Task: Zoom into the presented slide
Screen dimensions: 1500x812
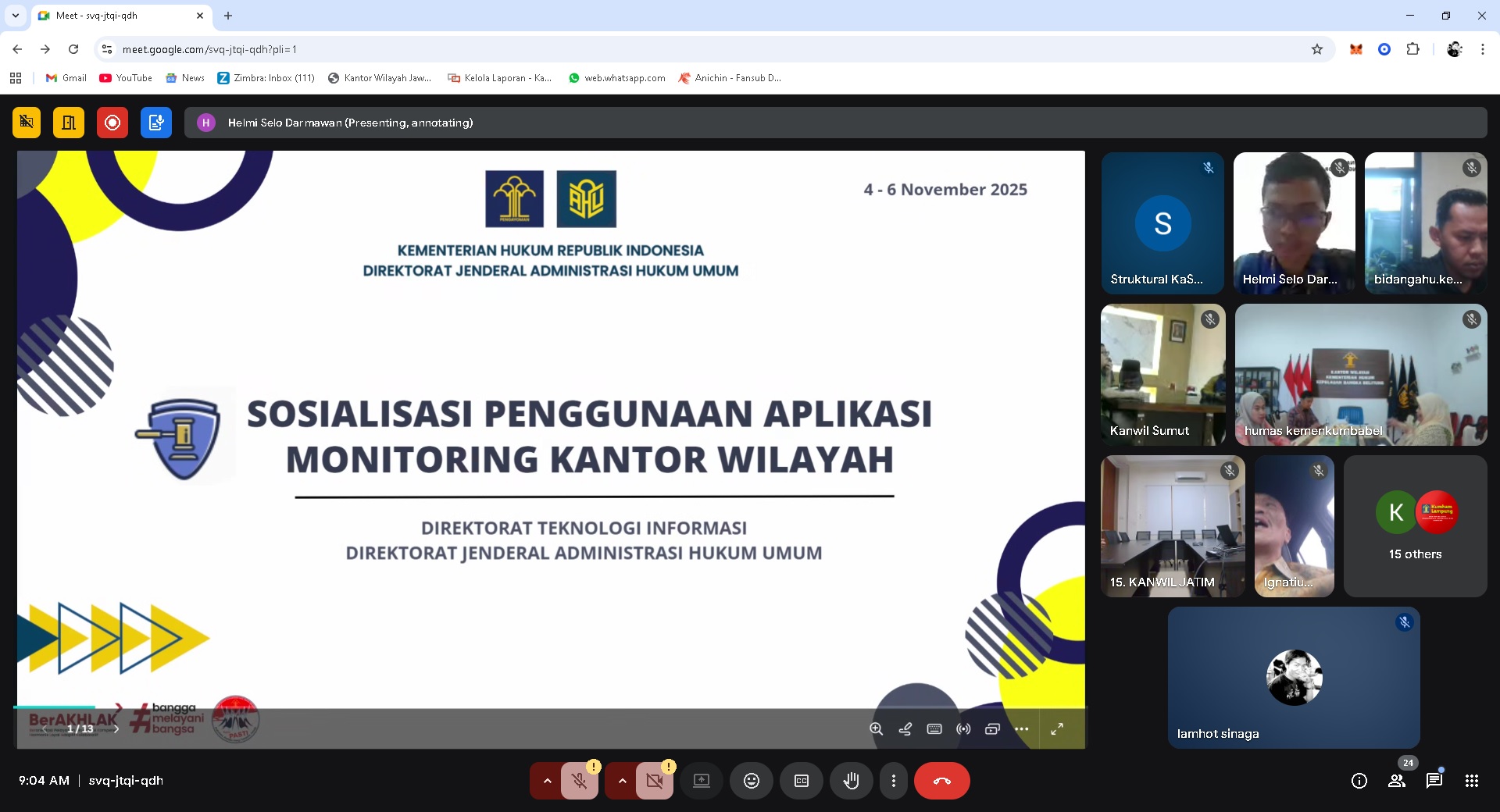Action: pos(877,729)
